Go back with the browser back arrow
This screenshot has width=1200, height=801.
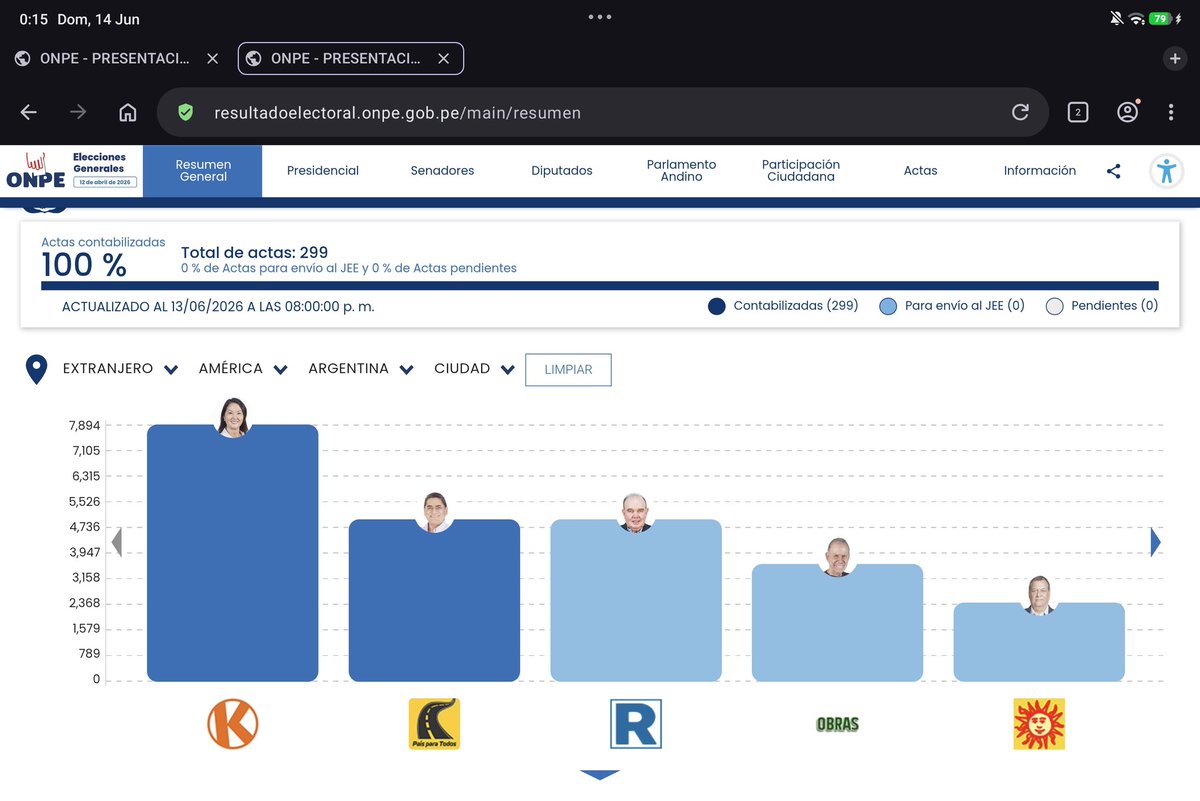tap(28, 112)
